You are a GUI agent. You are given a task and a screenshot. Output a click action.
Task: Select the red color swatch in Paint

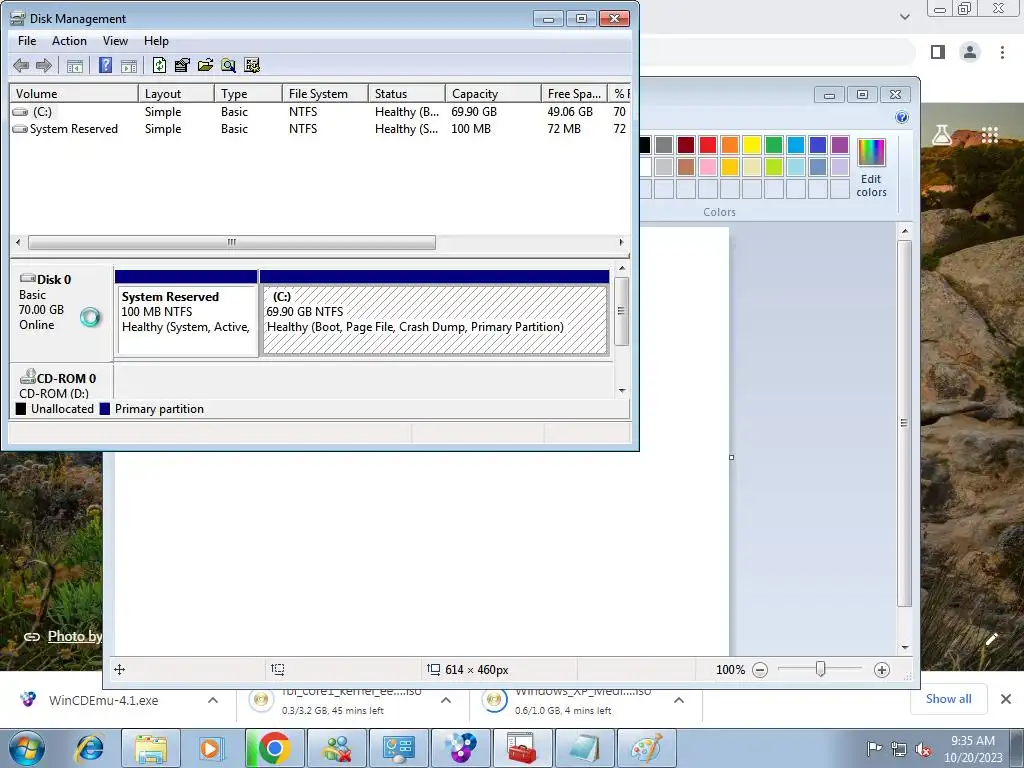(x=708, y=145)
